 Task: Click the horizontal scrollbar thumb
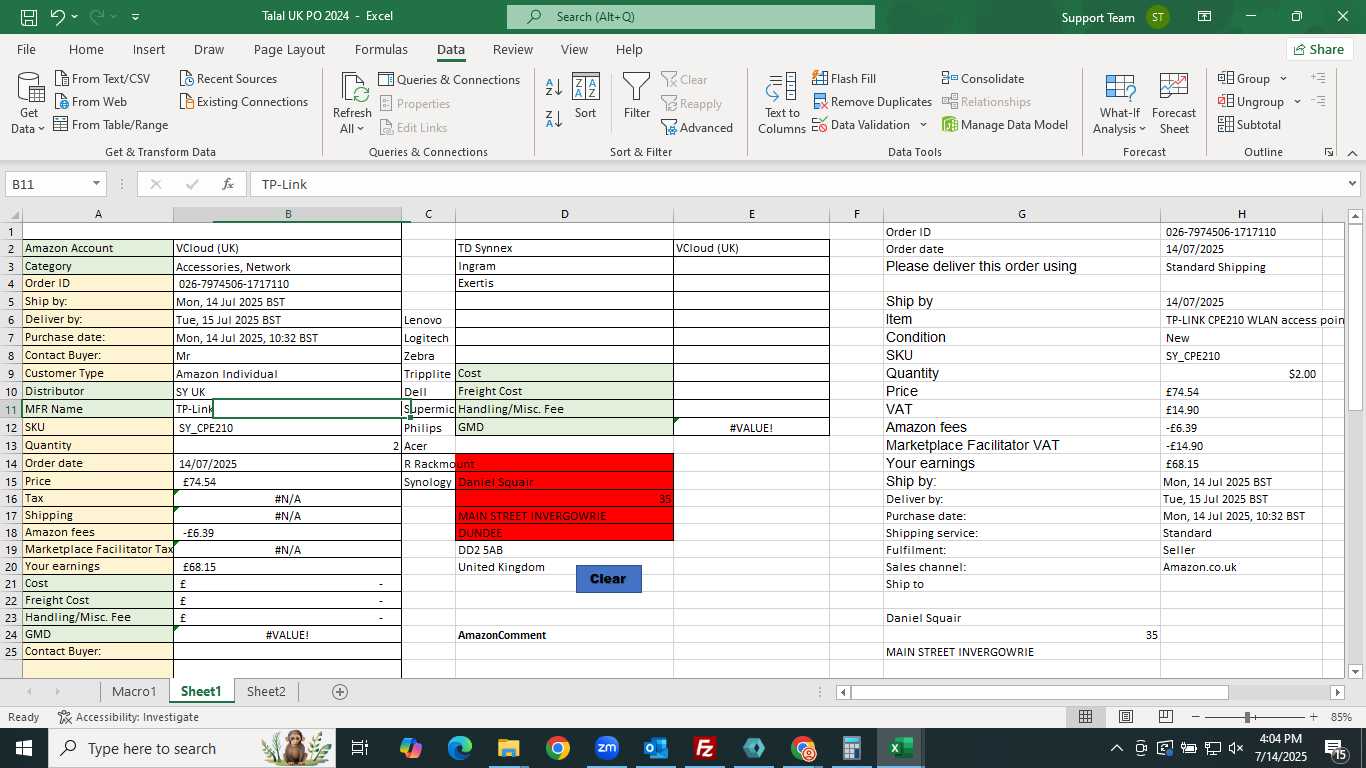point(1039,692)
